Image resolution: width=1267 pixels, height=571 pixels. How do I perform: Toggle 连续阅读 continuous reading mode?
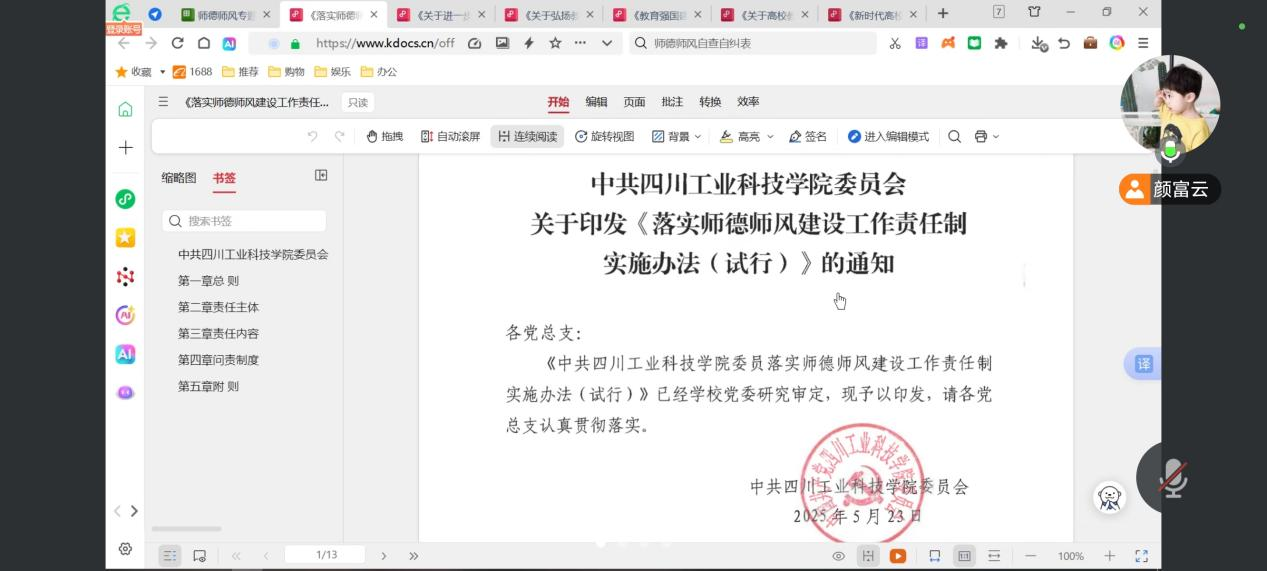tap(527, 137)
